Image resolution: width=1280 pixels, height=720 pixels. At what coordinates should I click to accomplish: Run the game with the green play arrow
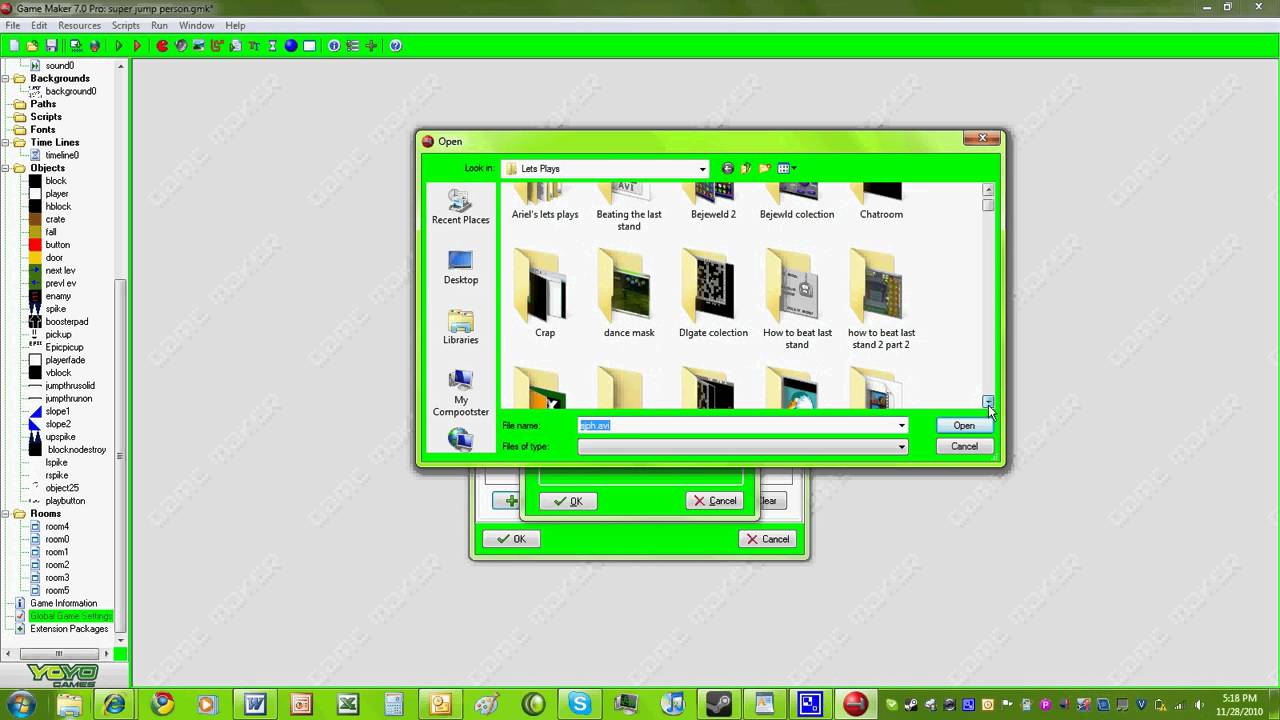[x=119, y=46]
